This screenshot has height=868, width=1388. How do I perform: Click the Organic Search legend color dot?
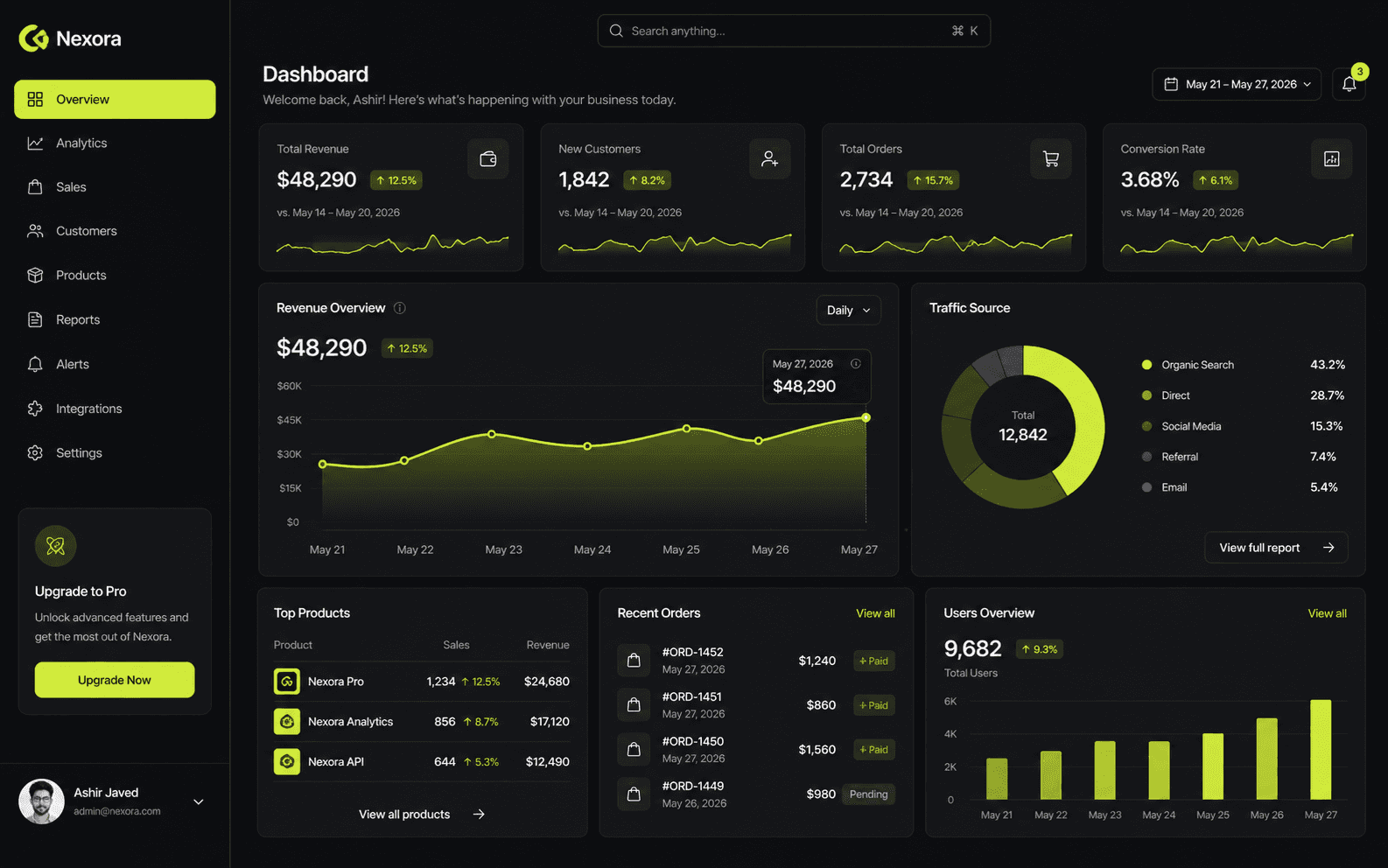(x=1146, y=365)
